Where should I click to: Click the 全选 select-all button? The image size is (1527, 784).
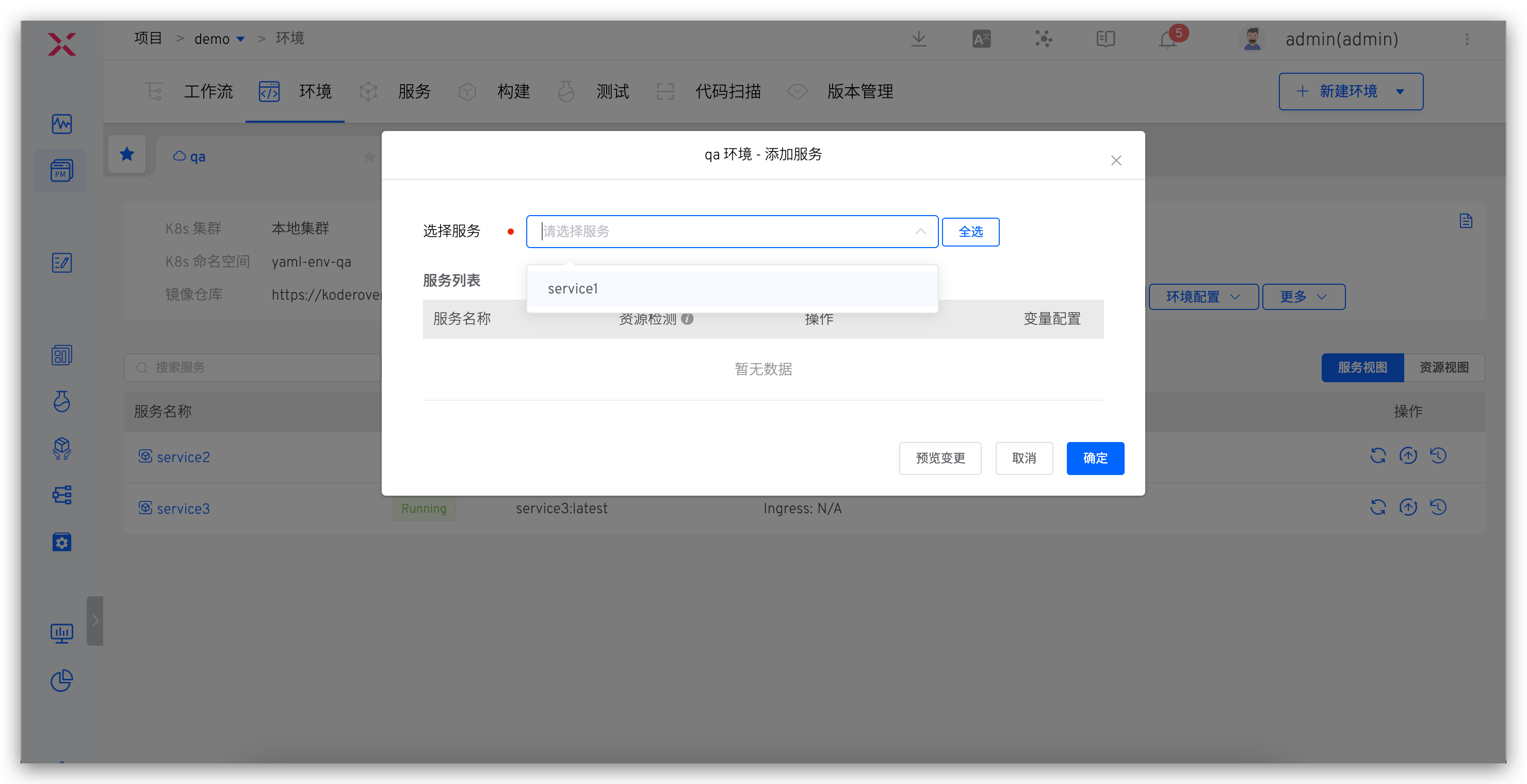coord(970,232)
